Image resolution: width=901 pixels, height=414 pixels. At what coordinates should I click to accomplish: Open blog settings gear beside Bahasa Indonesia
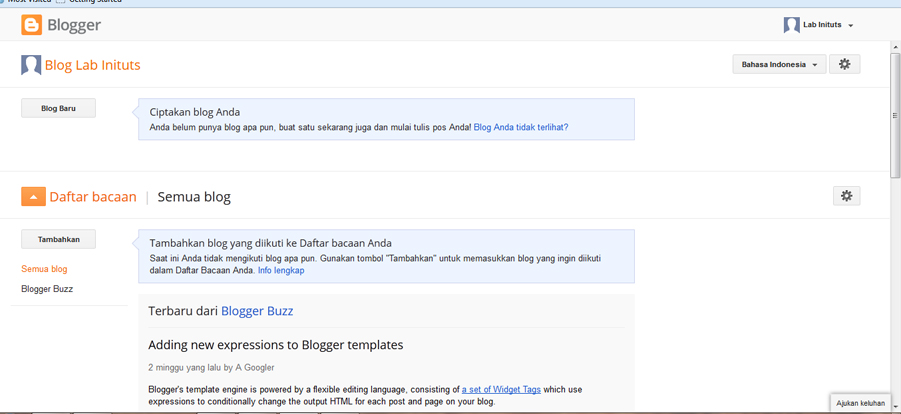[844, 64]
